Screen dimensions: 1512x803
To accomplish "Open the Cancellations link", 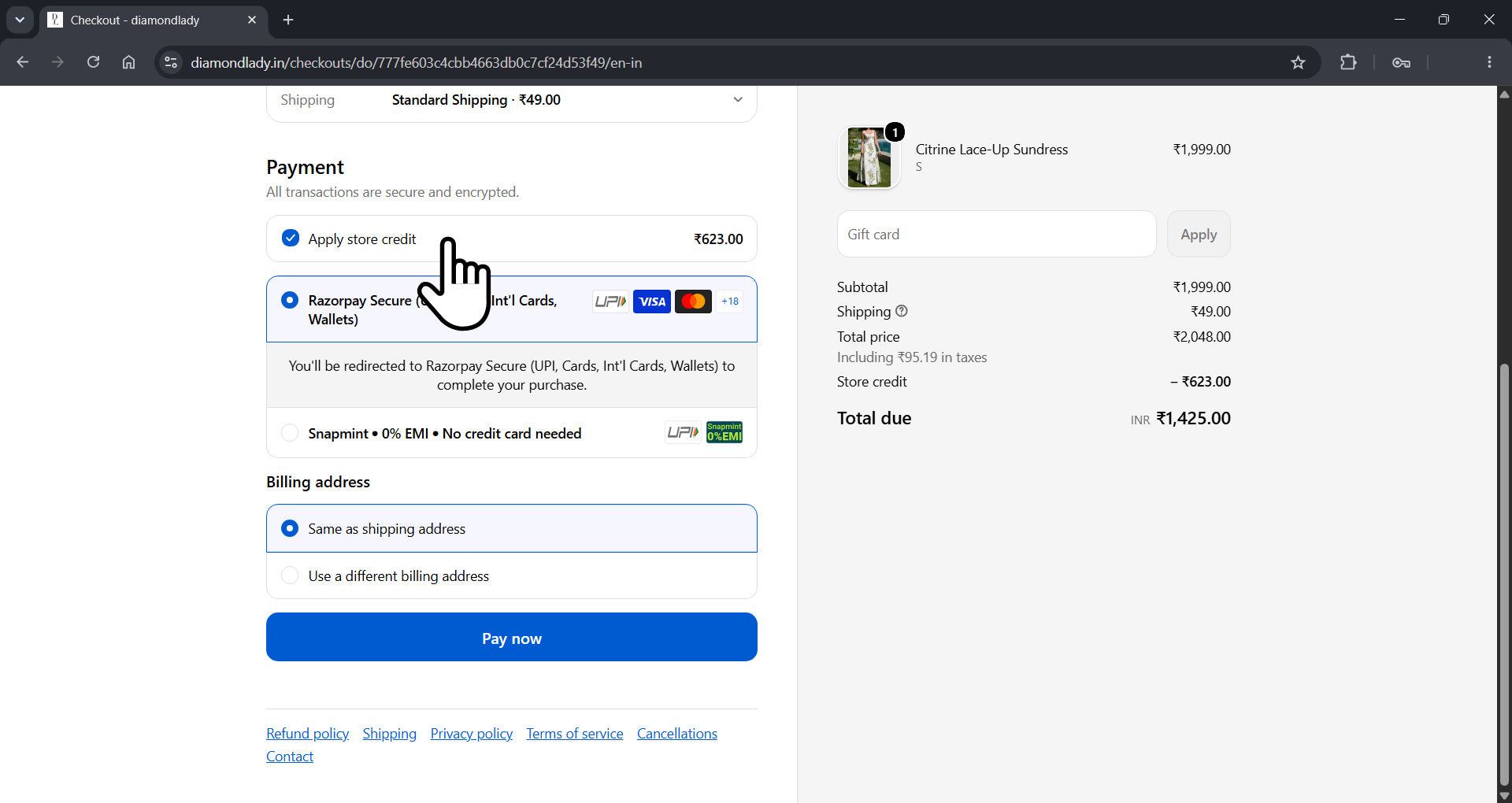I will 677,734.
